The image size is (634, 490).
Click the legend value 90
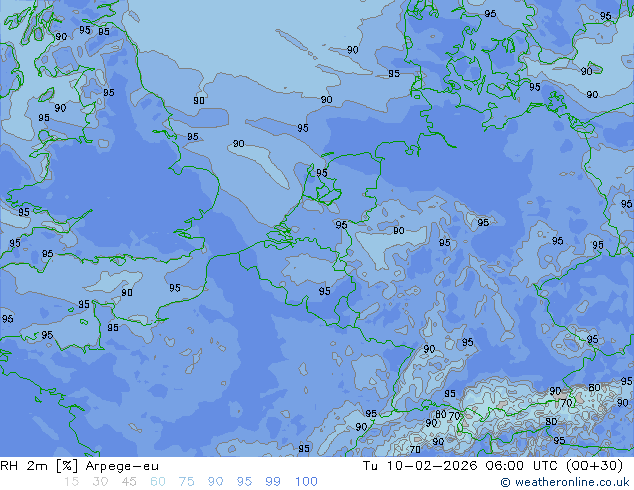[215, 482]
